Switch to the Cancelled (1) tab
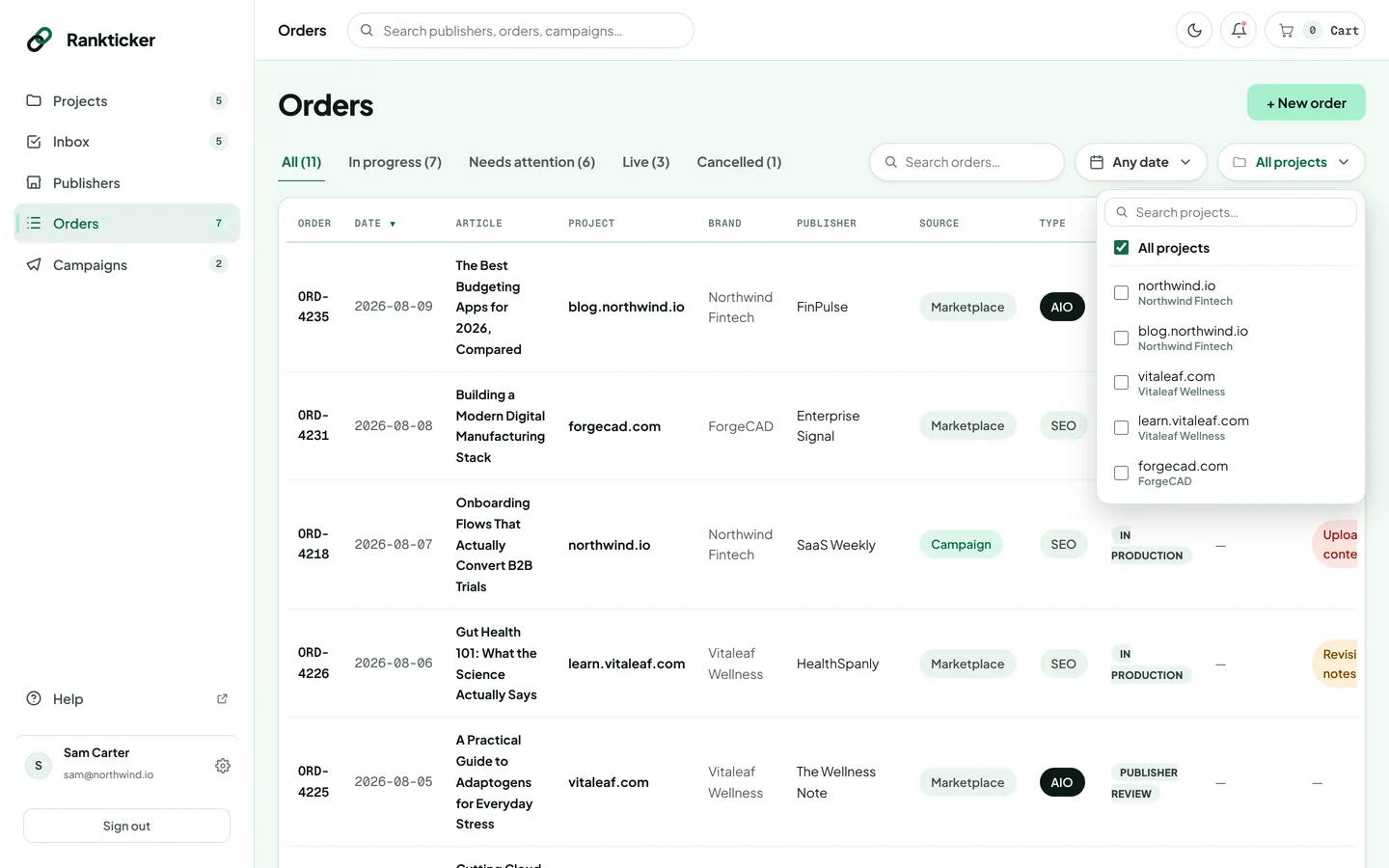Image resolution: width=1389 pixels, height=868 pixels. [739, 162]
